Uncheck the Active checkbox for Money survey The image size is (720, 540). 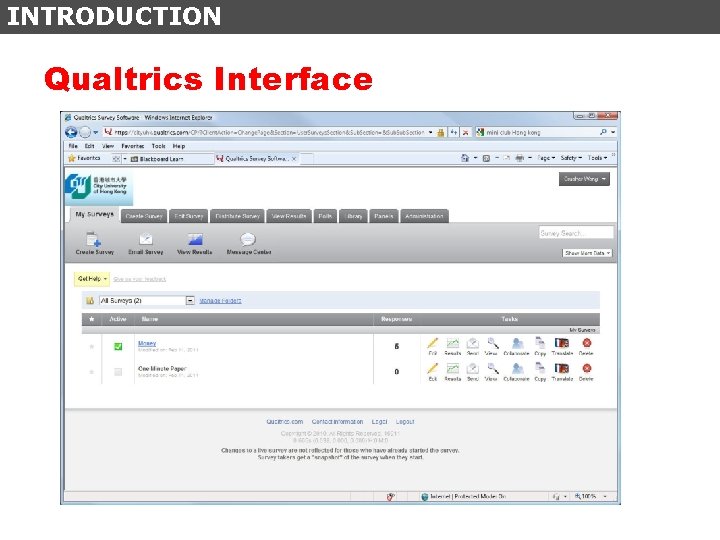(118, 346)
